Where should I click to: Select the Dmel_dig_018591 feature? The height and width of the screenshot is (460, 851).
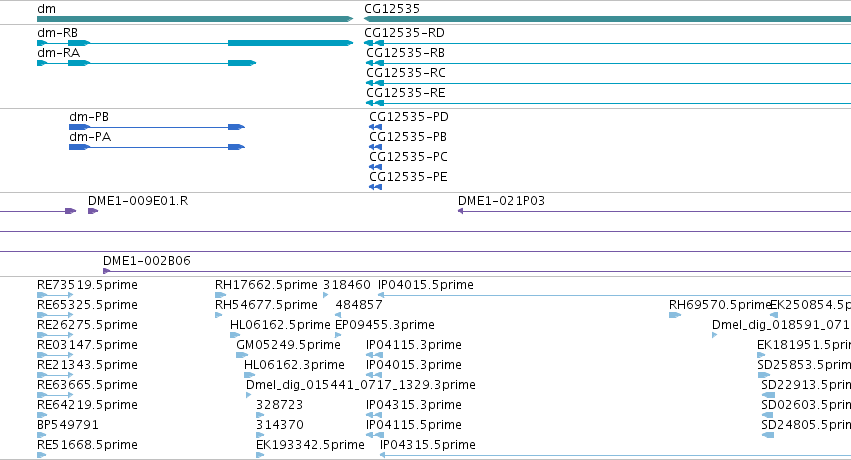pyautogui.click(x=782, y=325)
